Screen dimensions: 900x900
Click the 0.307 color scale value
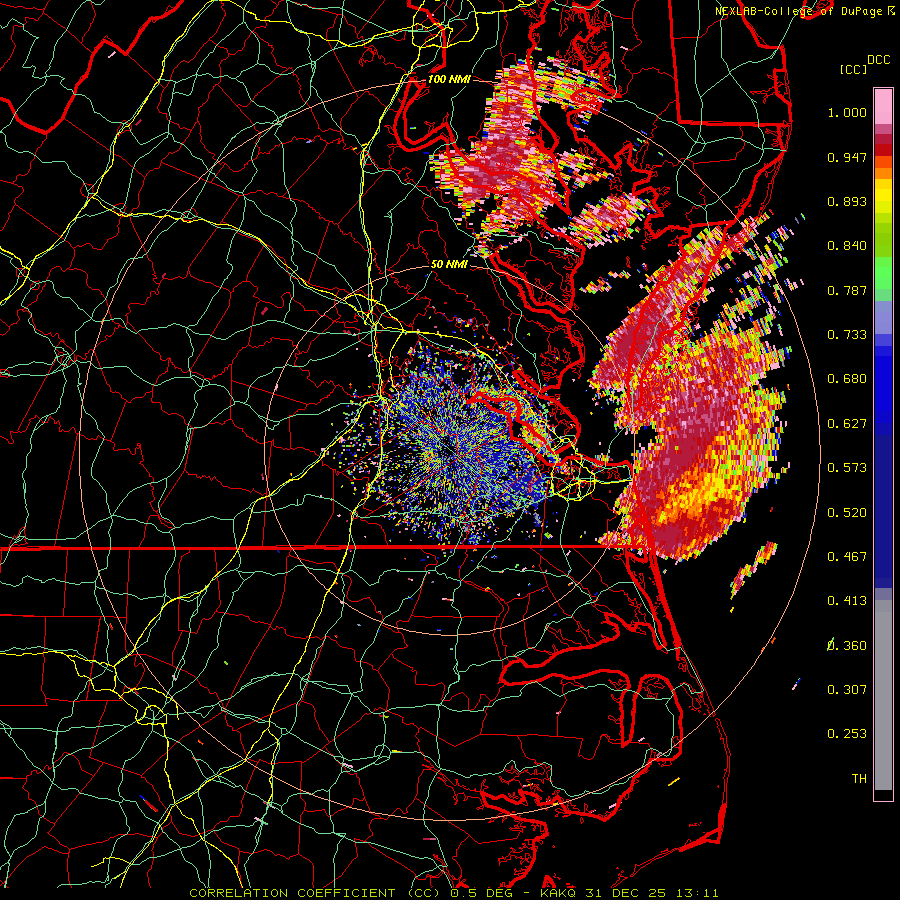(847, 690)
